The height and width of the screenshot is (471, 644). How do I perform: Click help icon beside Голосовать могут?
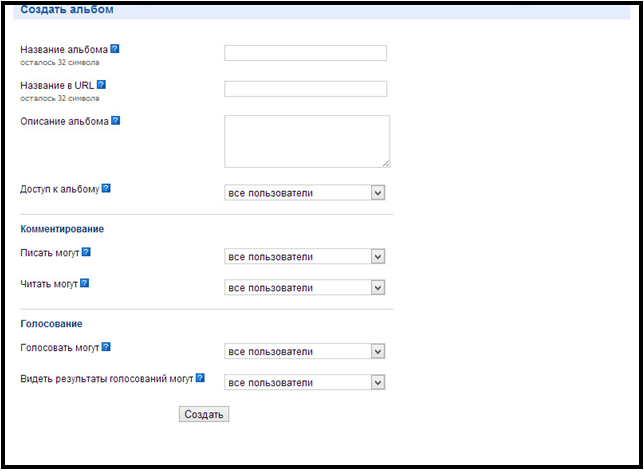(106, 347)
